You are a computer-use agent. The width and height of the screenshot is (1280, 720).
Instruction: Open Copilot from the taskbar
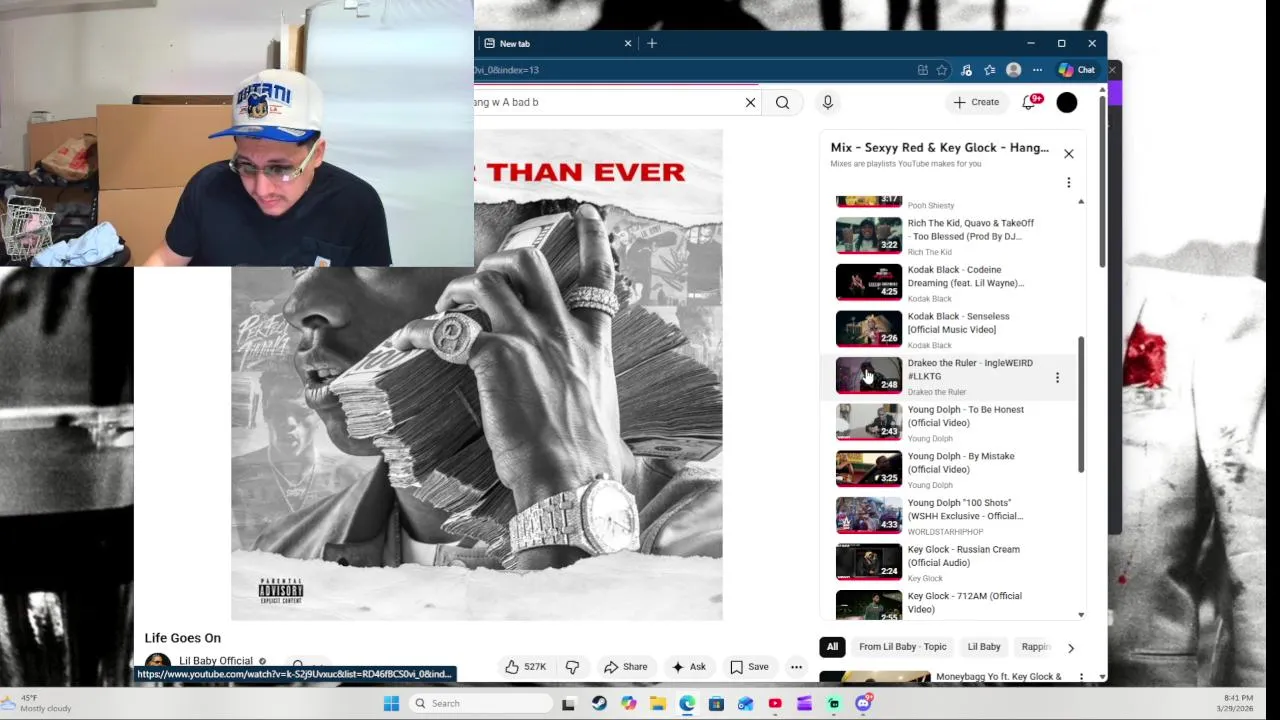coord(628,703)
